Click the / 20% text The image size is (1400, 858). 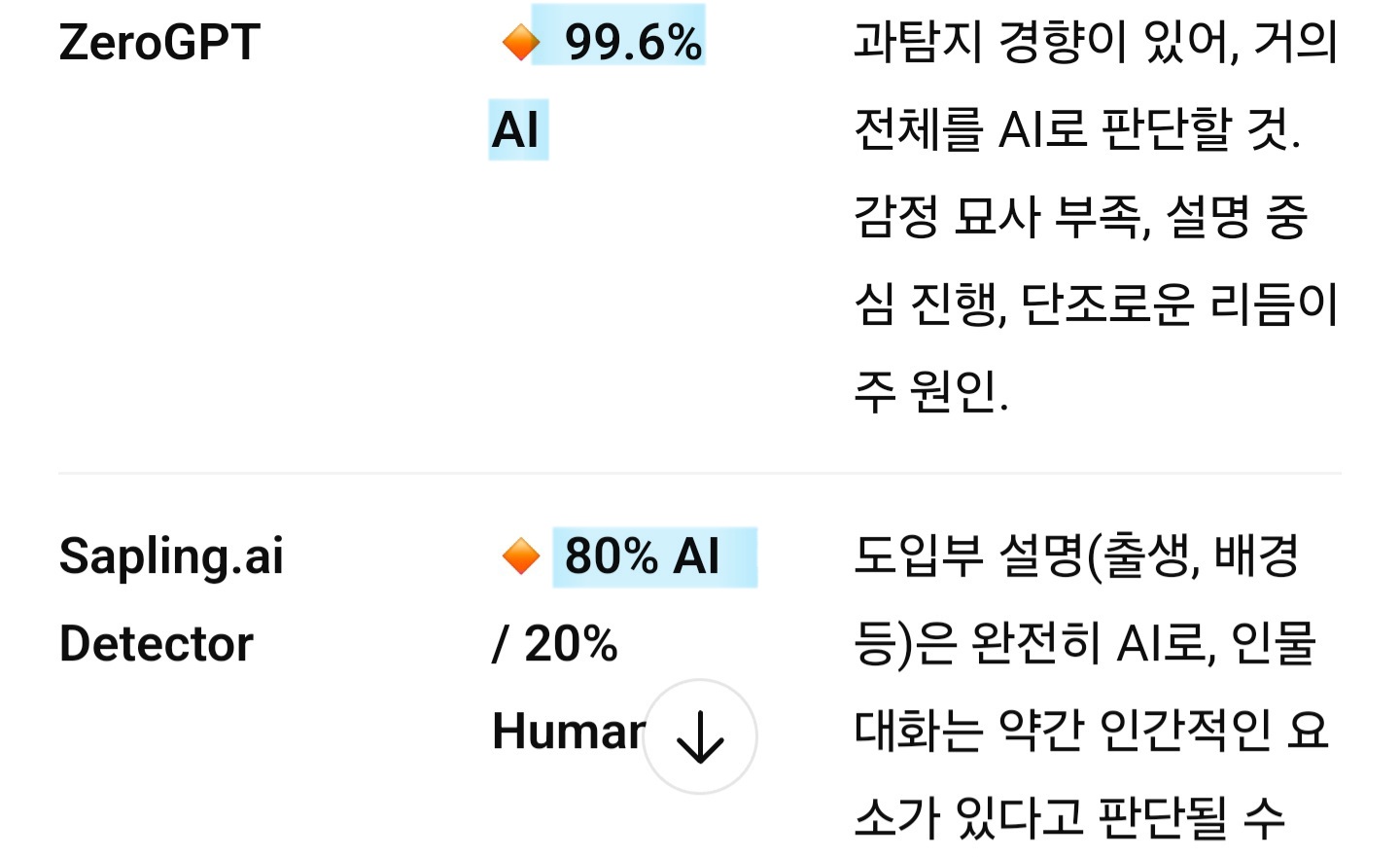coord(555,644)
